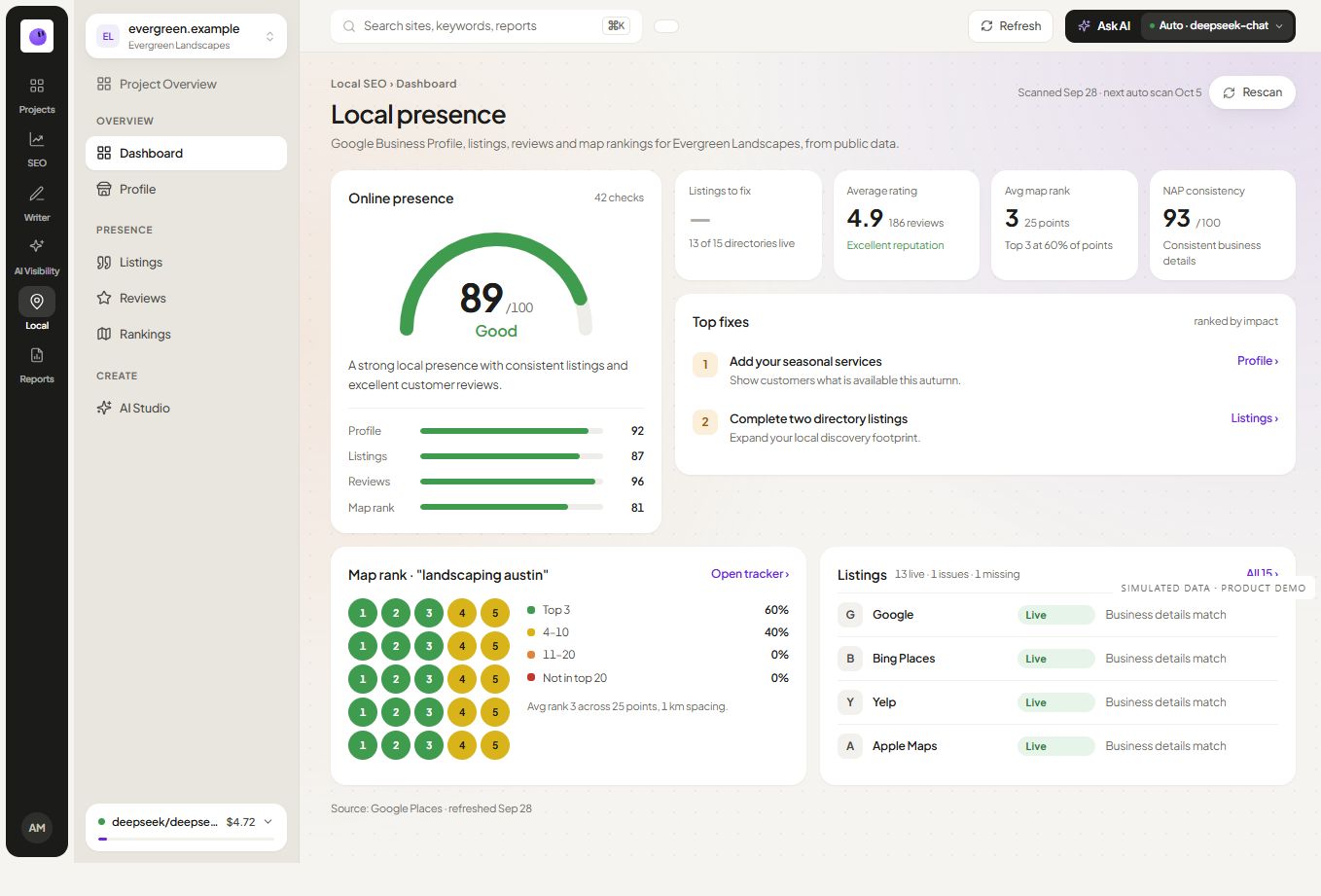Open AI Visibility sparkle icon
The width and height of the screenshot is (1321, 896).
37,246
